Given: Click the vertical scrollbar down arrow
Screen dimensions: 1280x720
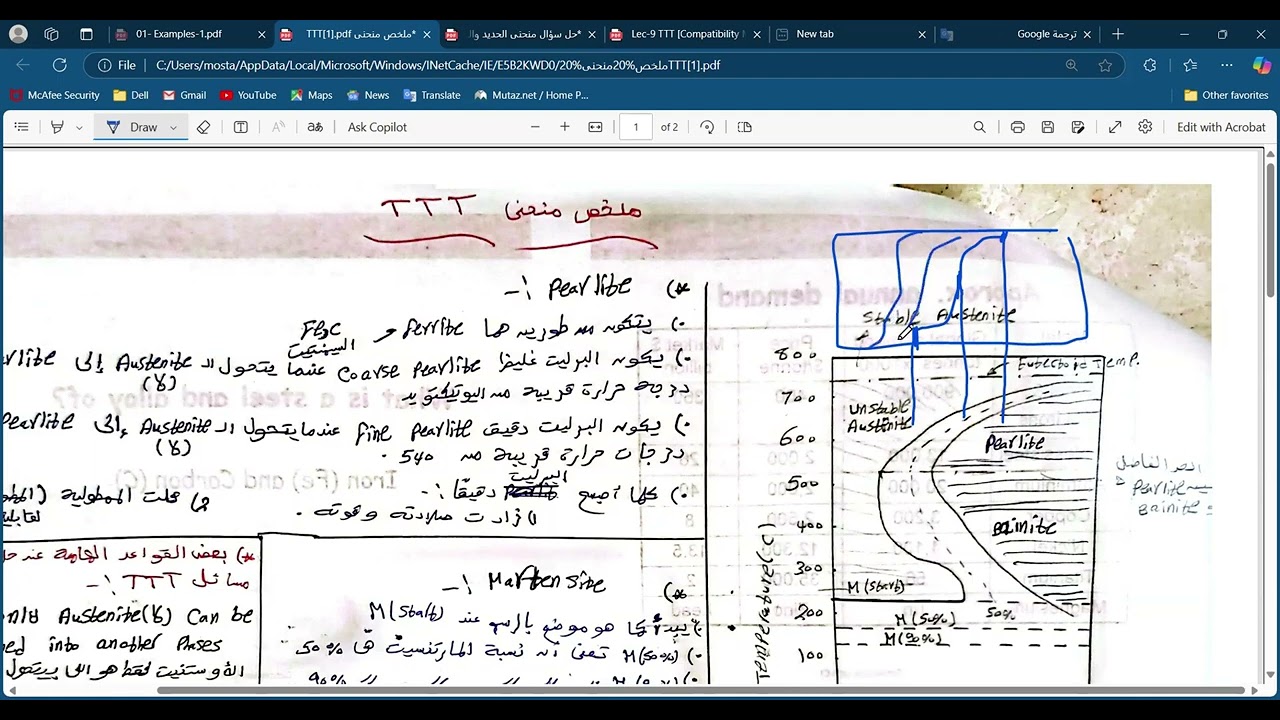Looking at the screenshot, I should 1271,677.
